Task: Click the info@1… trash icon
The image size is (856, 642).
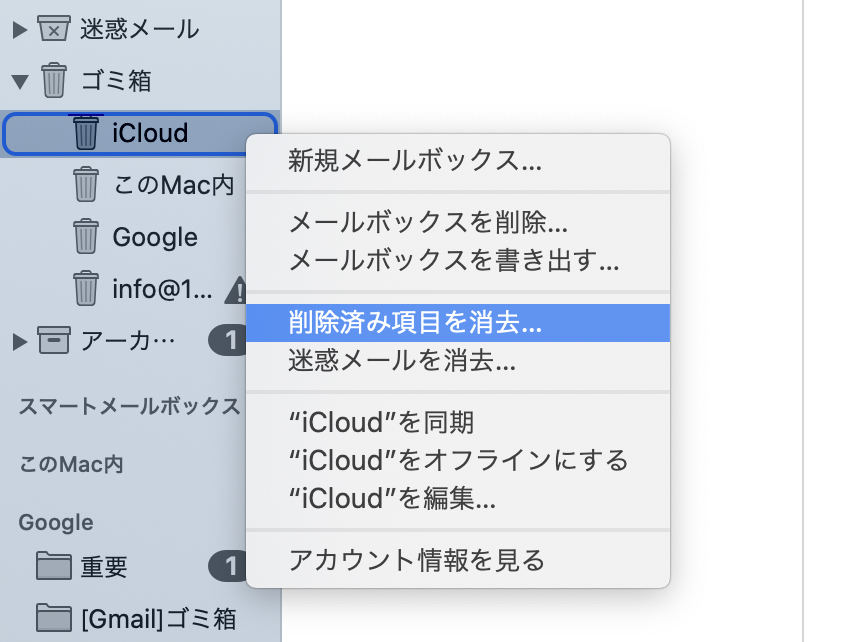Action: coord(86,288)
